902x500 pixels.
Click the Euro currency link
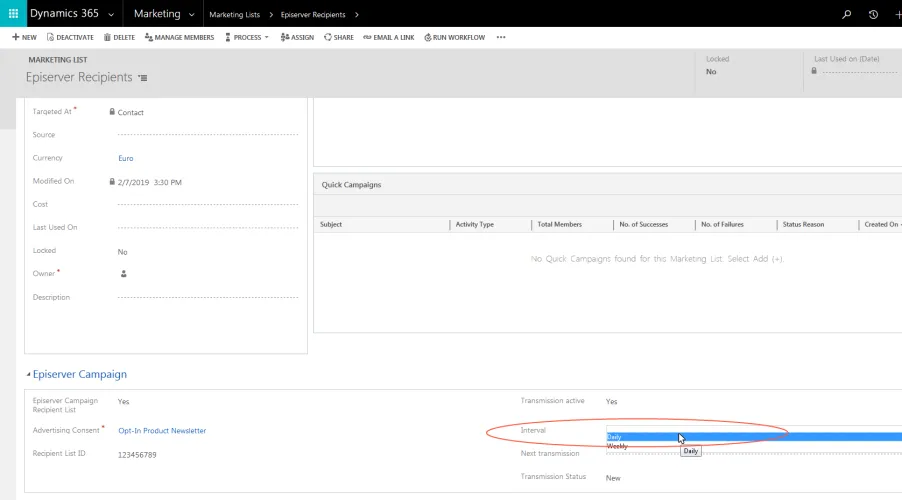pyautogui.click(x=125, y=158)
